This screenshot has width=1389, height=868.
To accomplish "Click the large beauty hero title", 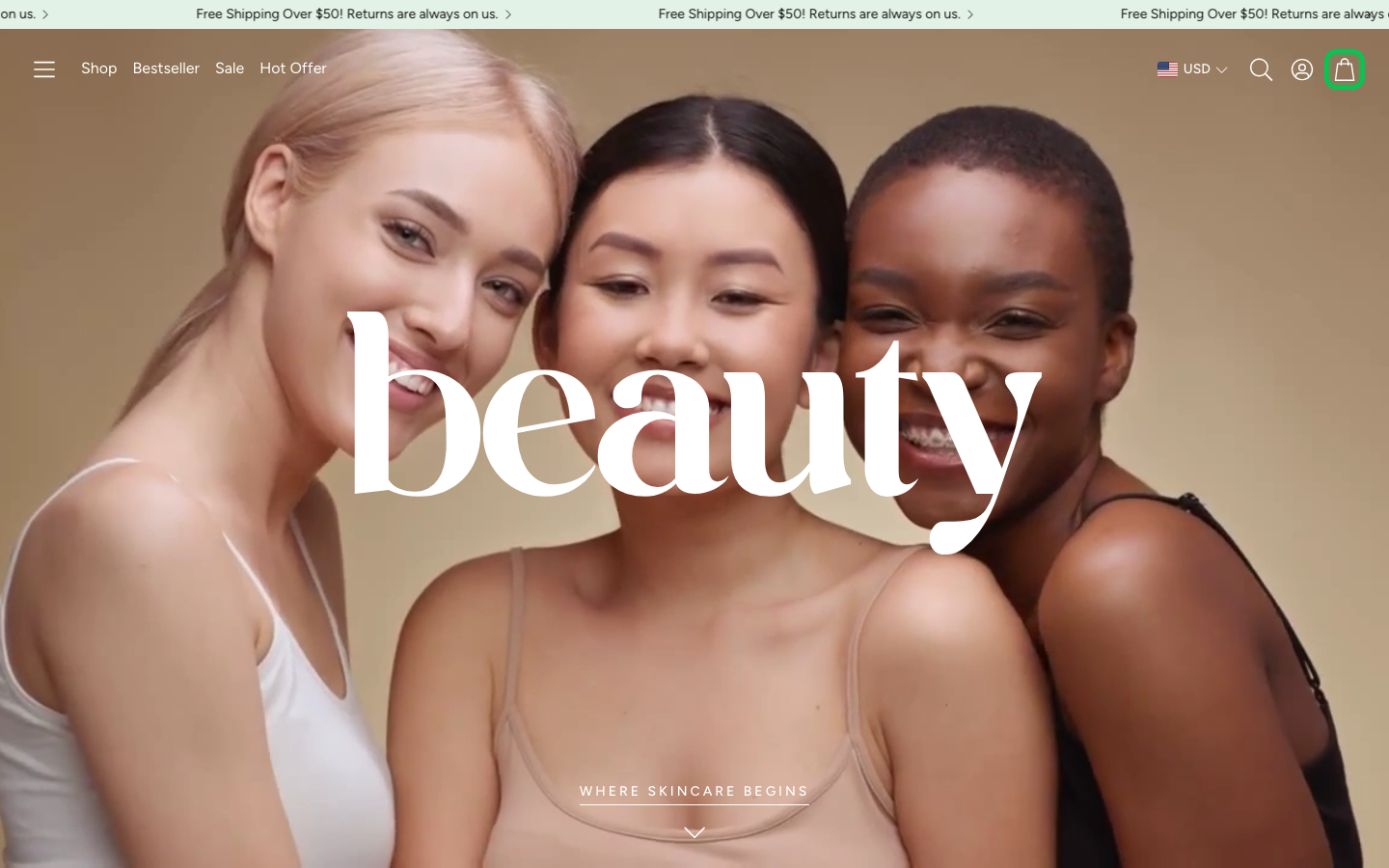I will (x=694, y=431).
